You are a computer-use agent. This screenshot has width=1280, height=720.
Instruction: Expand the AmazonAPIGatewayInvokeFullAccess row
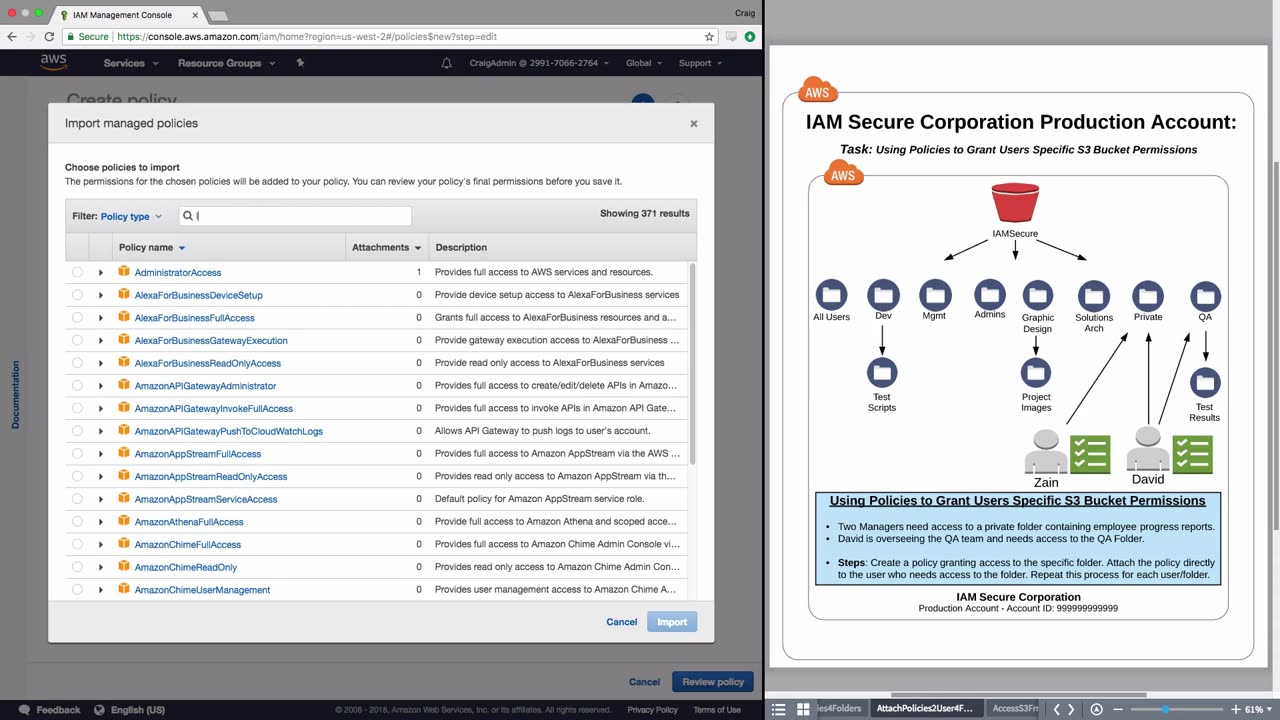click(x=100, y=408)
